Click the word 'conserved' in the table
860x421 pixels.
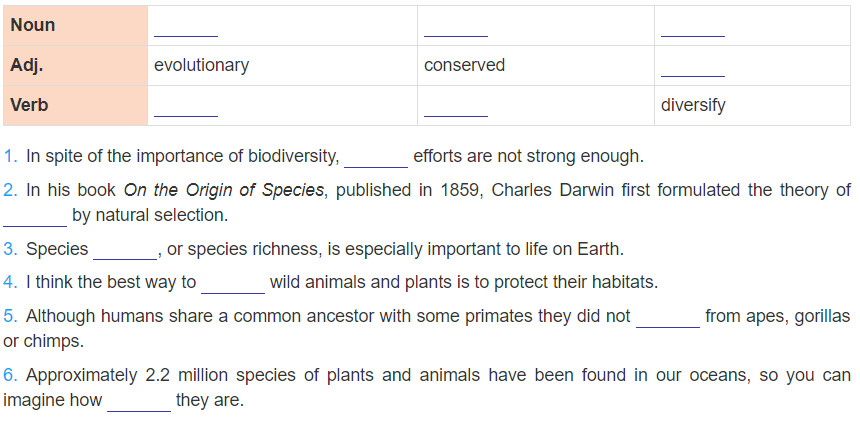[464, 65]
